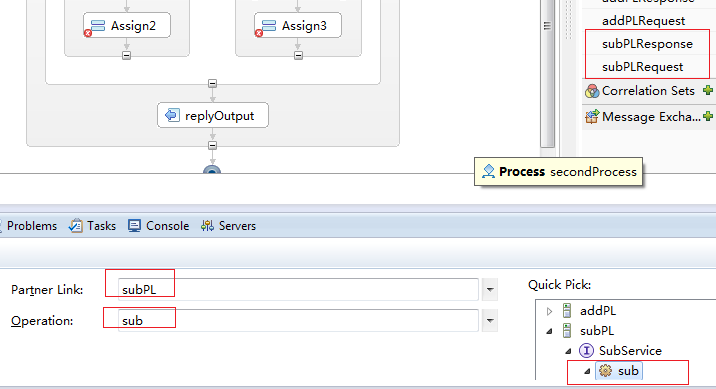Click the Assign2 activity icon
The width and height of the screenshot is (716, 389).
coord(98,26)
